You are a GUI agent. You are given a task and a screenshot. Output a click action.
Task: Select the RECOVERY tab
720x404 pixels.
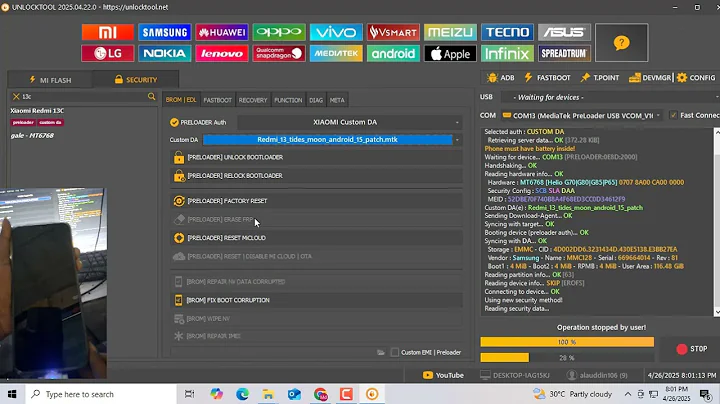click(x=253, y=100)
